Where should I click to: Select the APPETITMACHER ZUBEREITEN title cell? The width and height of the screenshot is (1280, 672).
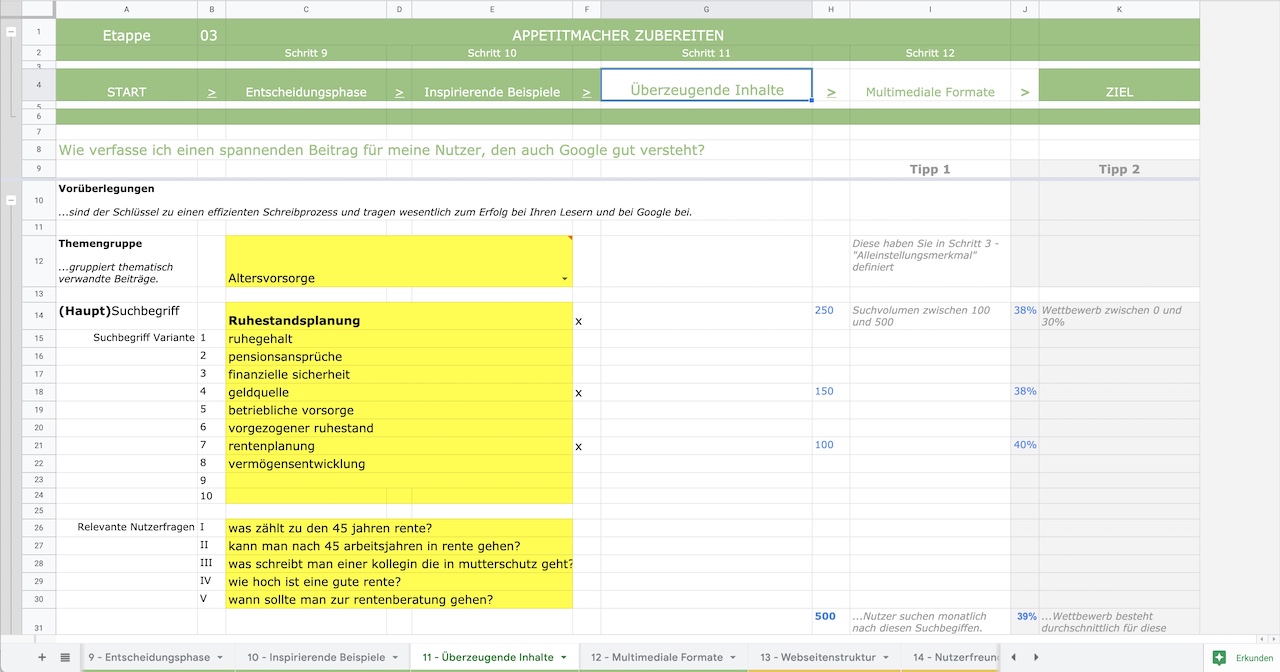(618, 35)
